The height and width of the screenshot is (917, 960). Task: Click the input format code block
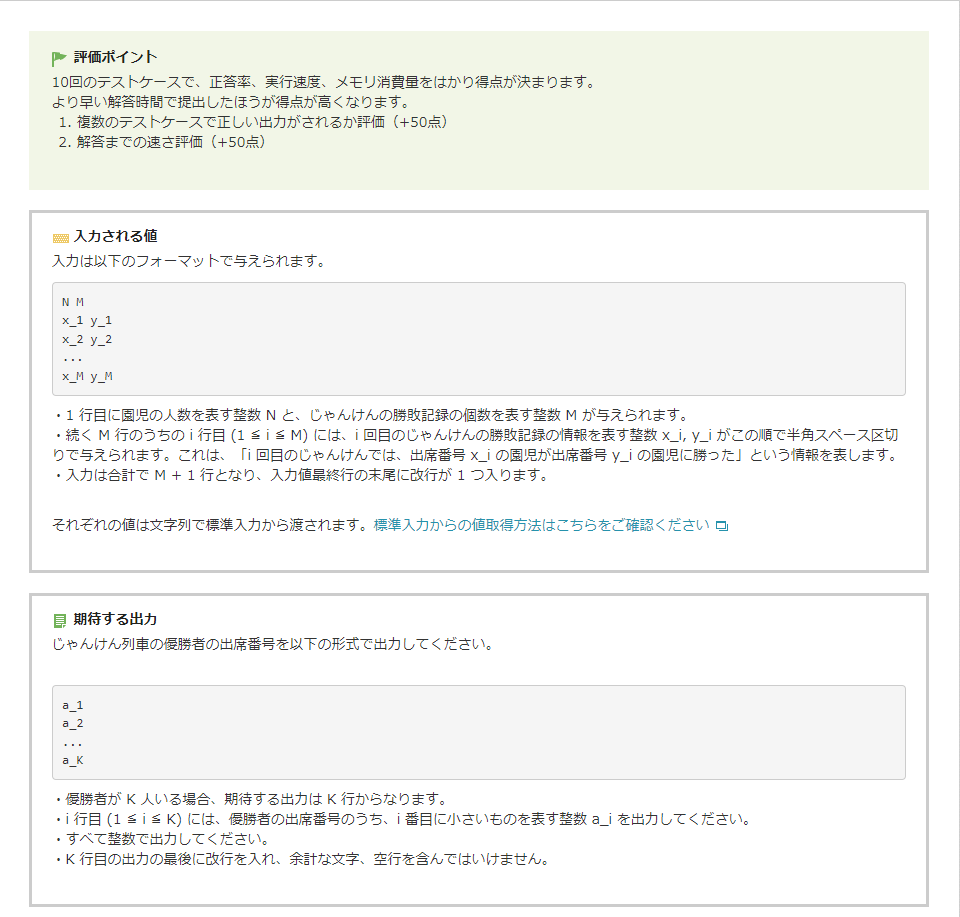click(478, 339)
